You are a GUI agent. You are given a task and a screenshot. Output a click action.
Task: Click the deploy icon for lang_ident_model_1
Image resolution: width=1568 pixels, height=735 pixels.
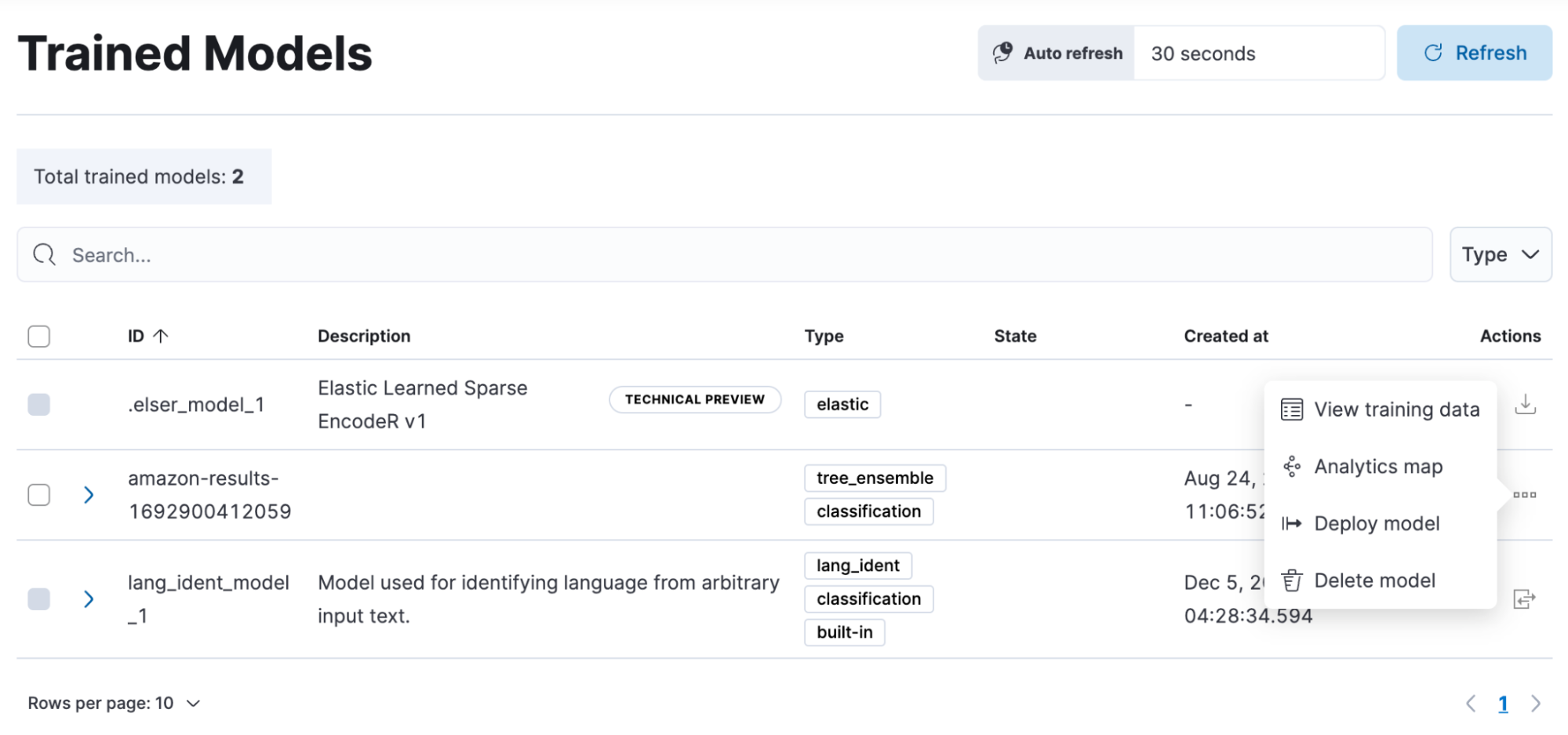(x=1524, y=599)
